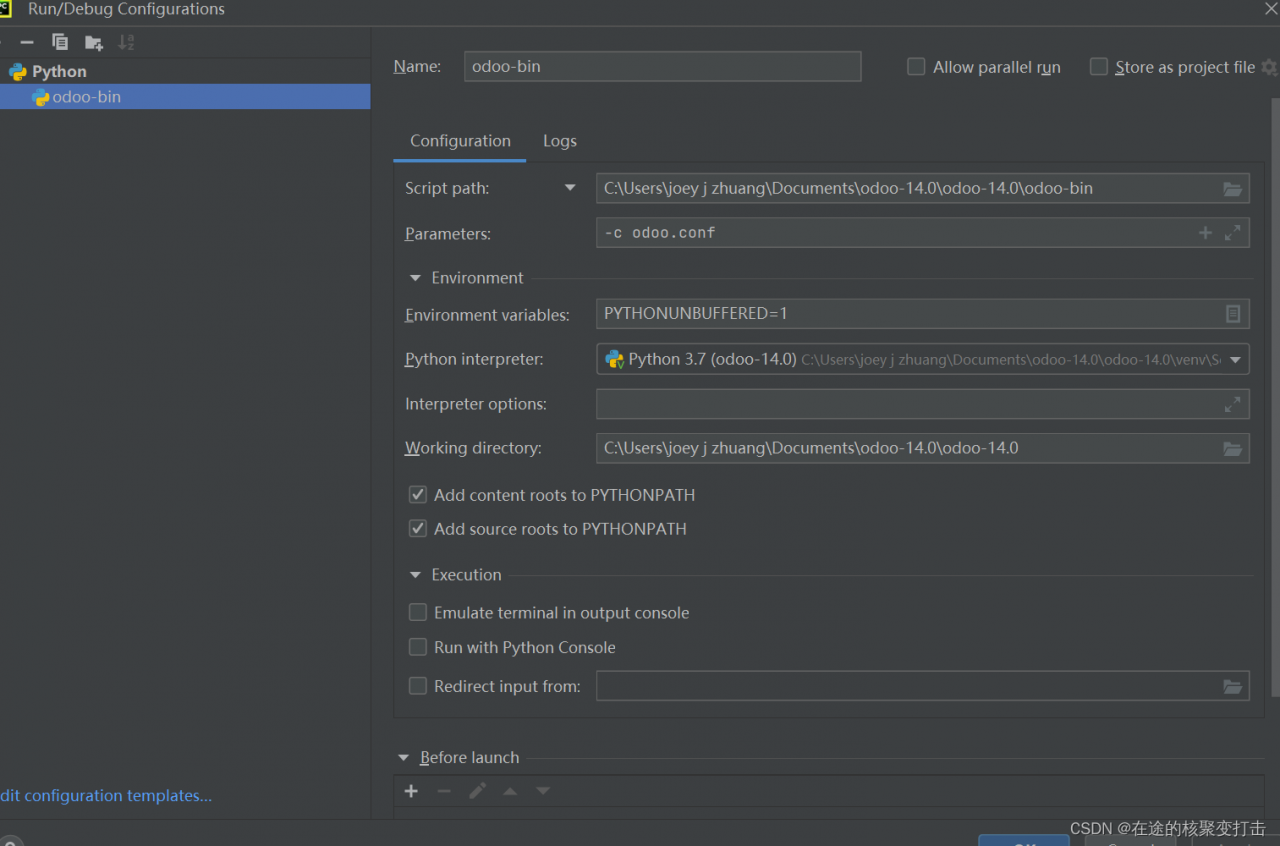This screenshot has height=846, width=1280.
Task: Open environment variables editor document icon
Action: pyautogui.click(x=1233, y=314)
